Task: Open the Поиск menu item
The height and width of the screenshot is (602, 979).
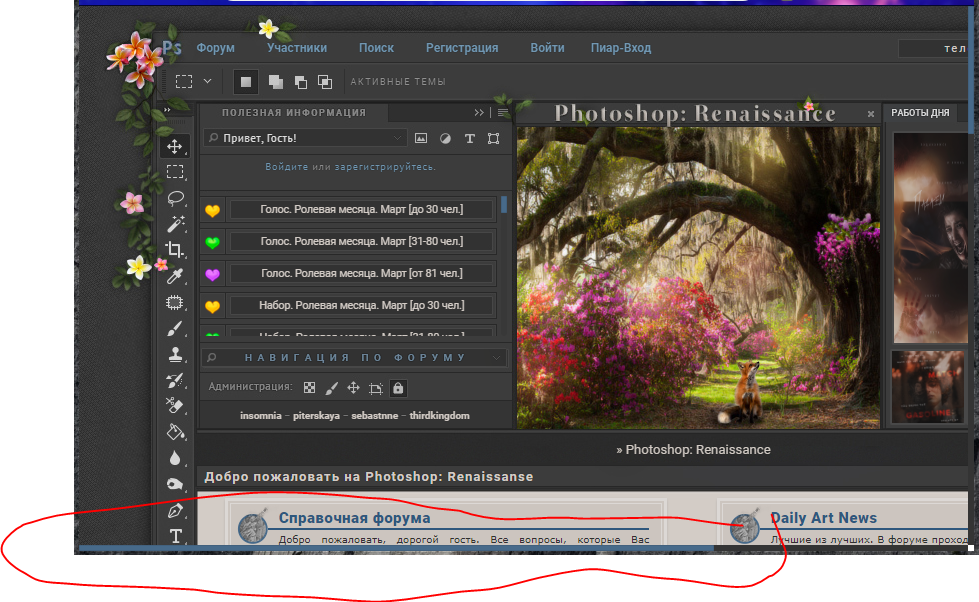Action: coord(376,47)
